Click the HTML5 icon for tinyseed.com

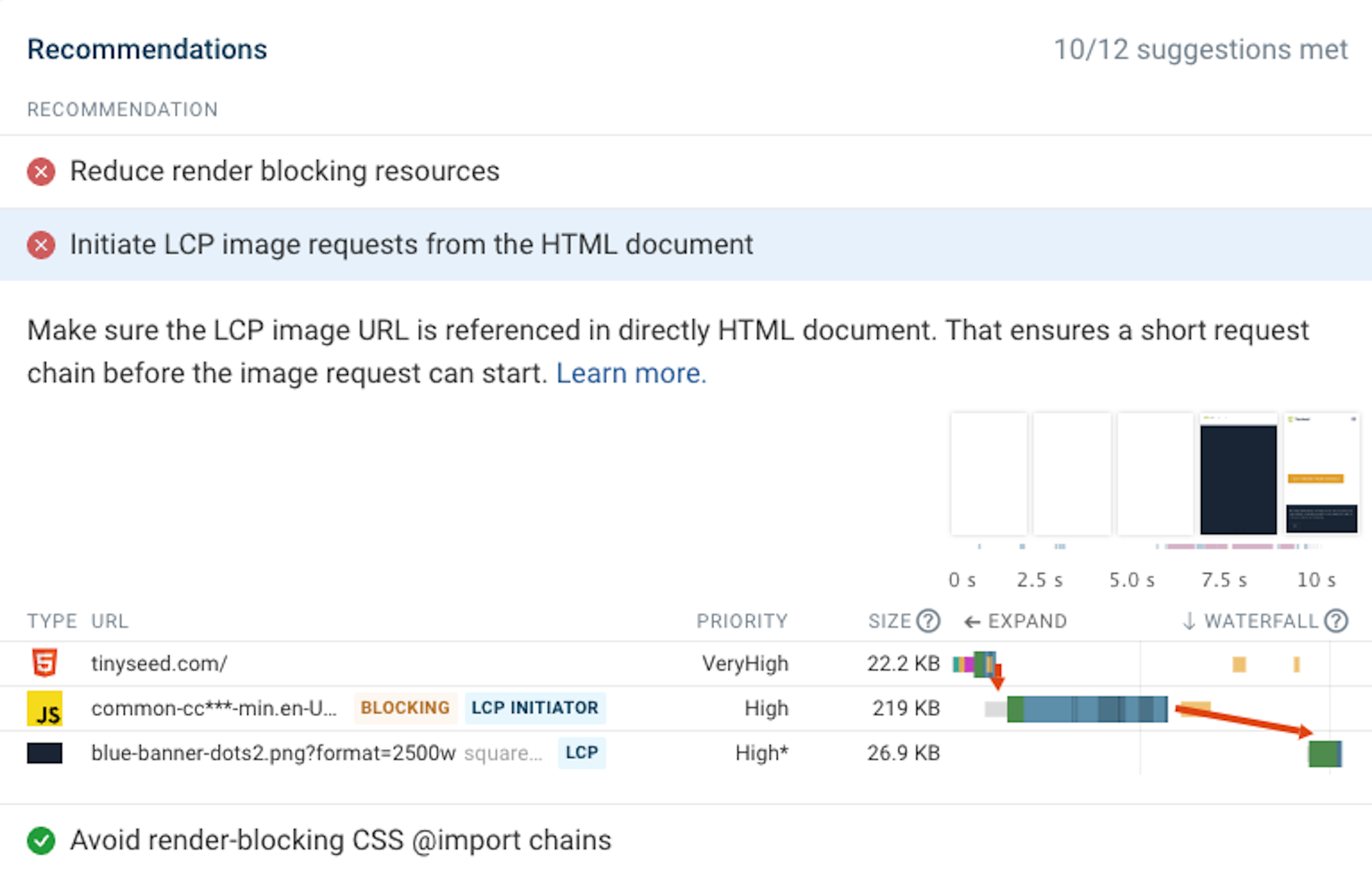44,663
